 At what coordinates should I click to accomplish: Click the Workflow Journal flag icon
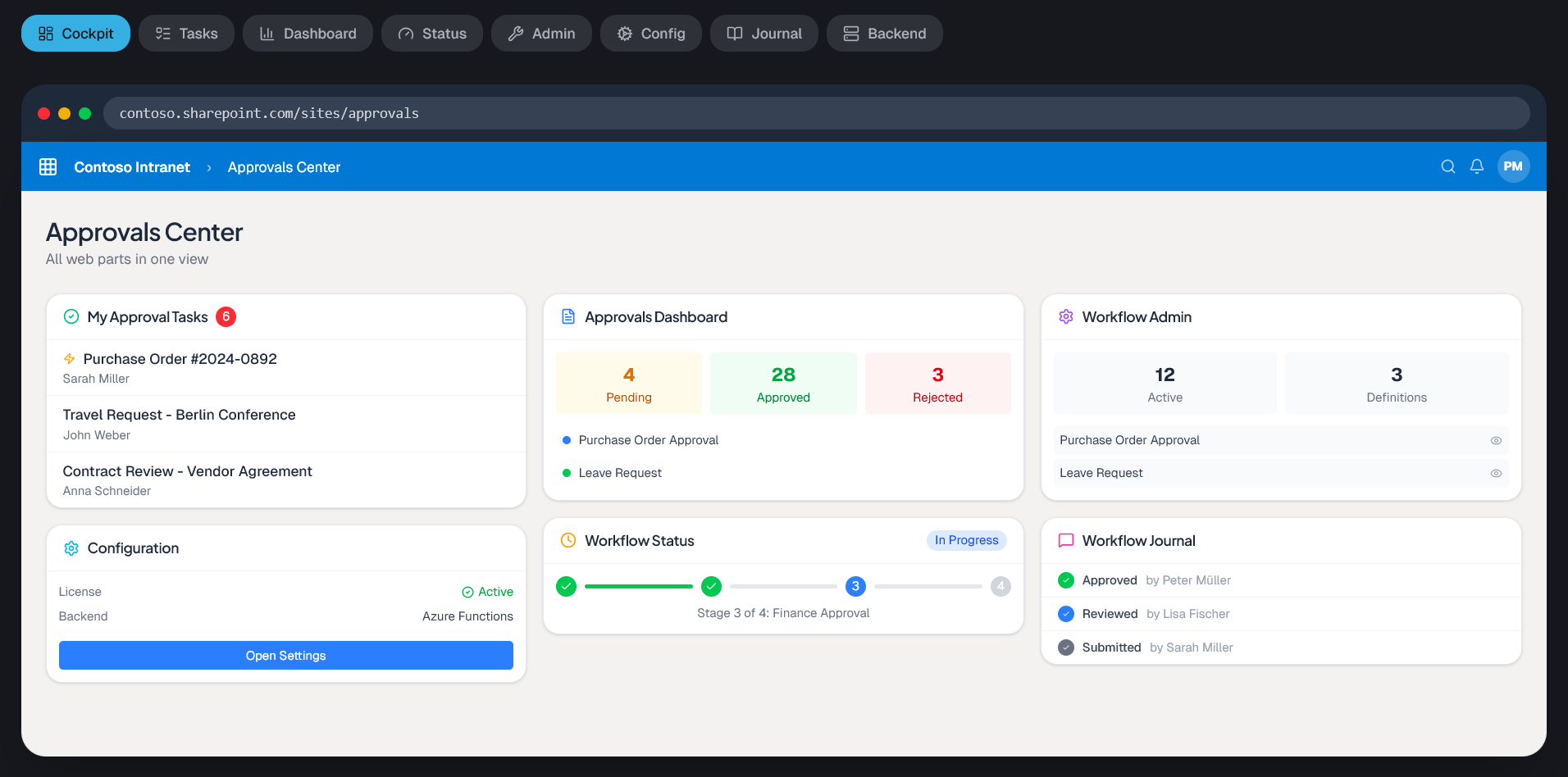coord(1065,540)
